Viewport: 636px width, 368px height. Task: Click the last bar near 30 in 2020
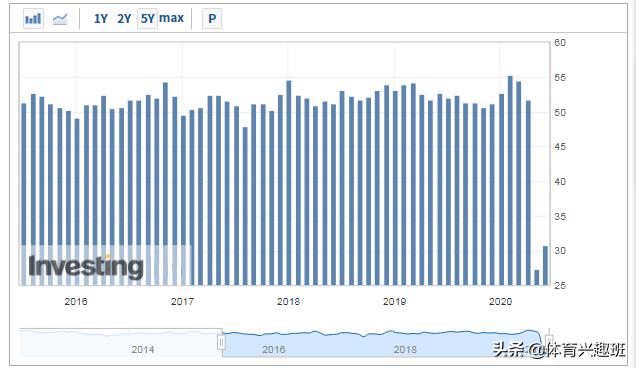(545, 266)
